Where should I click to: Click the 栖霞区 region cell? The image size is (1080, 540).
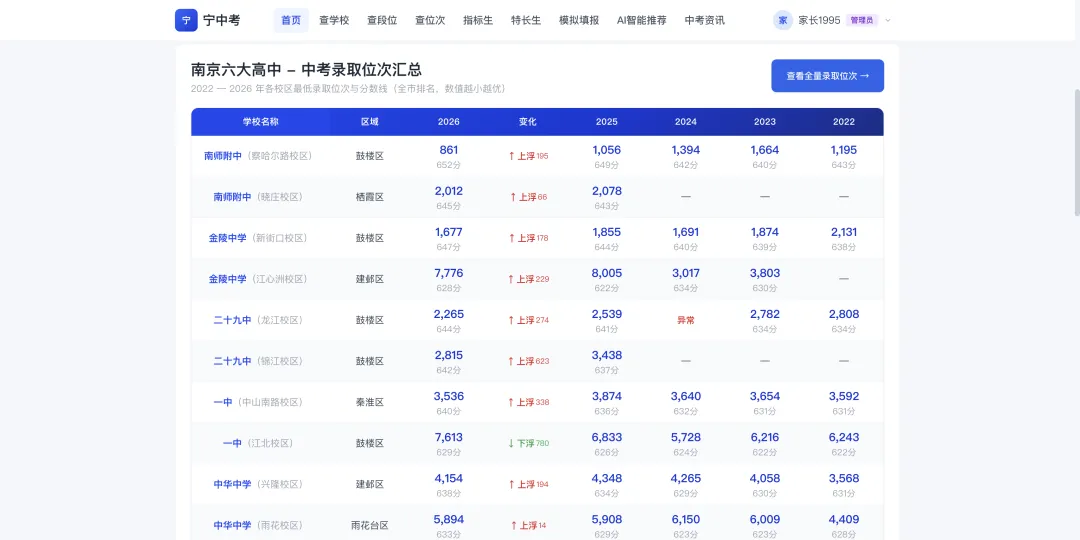click(x=370, y=197)
